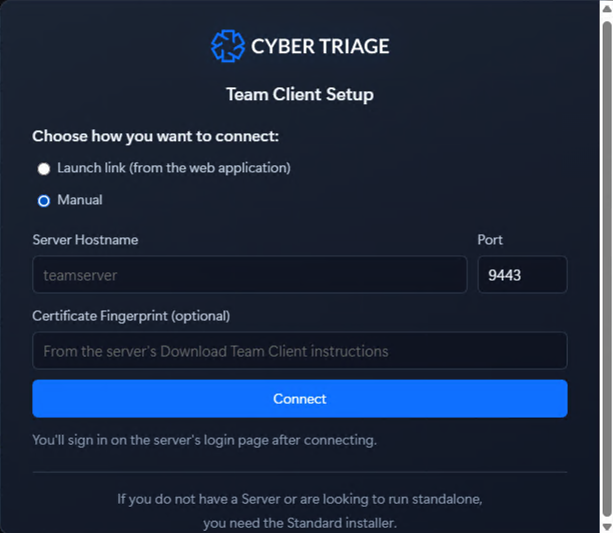This screenshot has height=533, width=613.
Task: Click the 'Port' label
Action: 490,240
